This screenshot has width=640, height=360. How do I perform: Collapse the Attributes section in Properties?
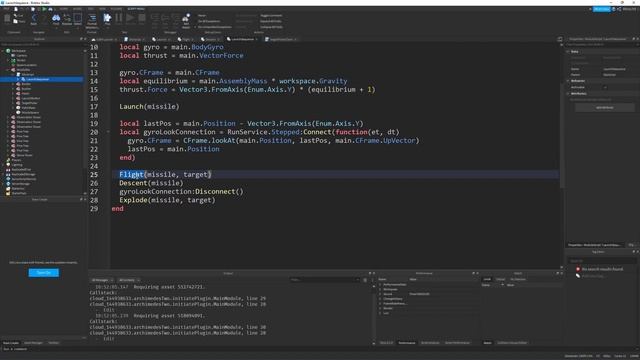pos(568,93)
